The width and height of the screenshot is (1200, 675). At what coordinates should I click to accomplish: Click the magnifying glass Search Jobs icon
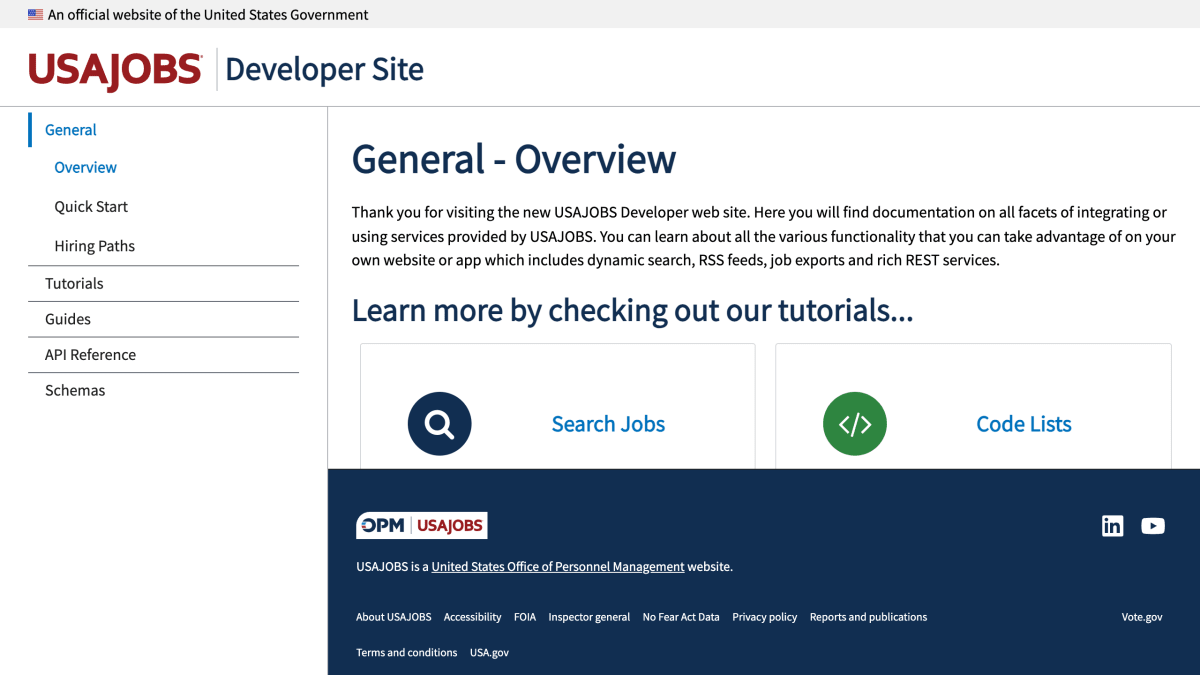pos(439,424)
